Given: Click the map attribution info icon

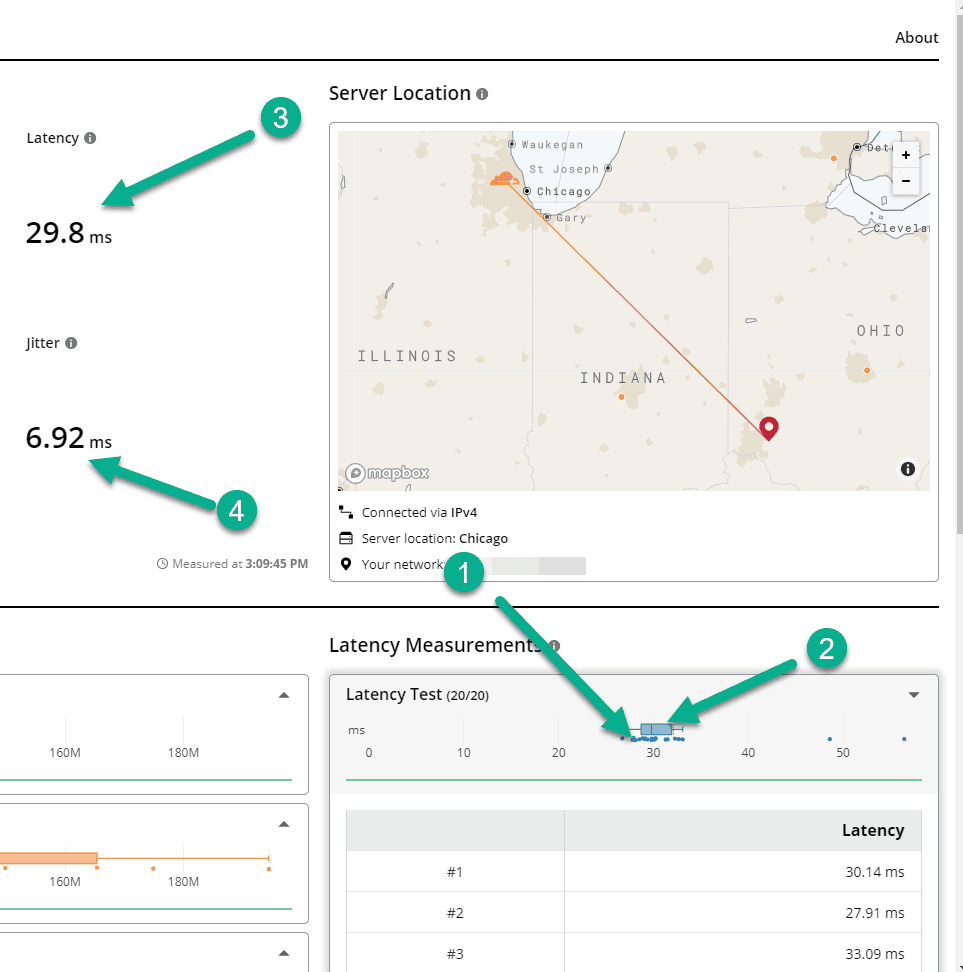Looking at the screenshot, I should (907, 468).
